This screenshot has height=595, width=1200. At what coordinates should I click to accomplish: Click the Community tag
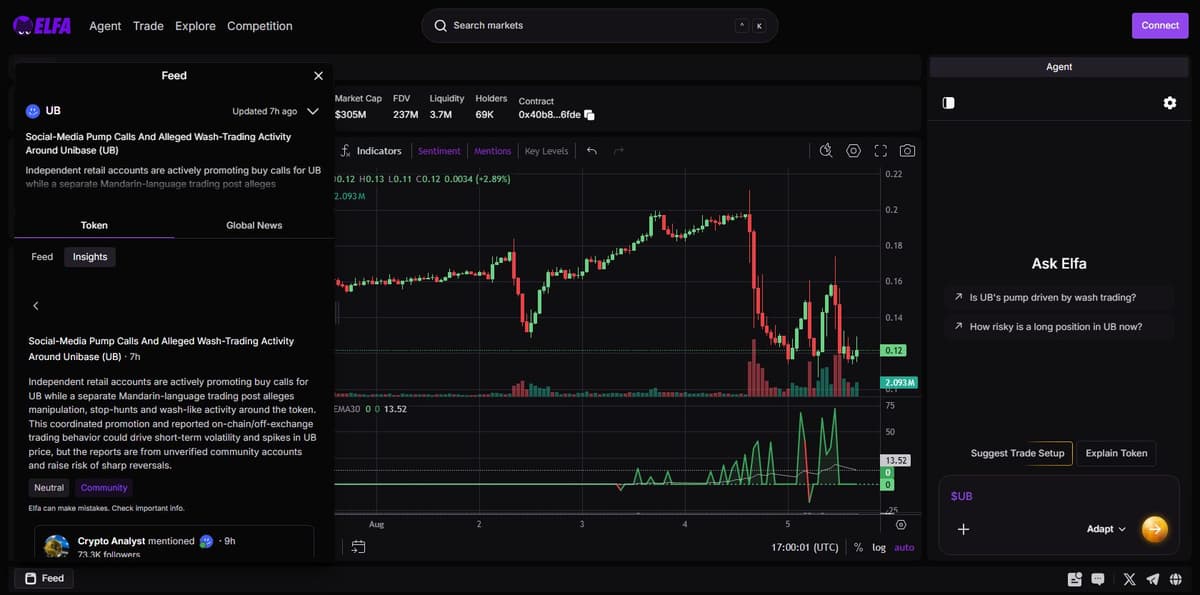coord(104,488)
